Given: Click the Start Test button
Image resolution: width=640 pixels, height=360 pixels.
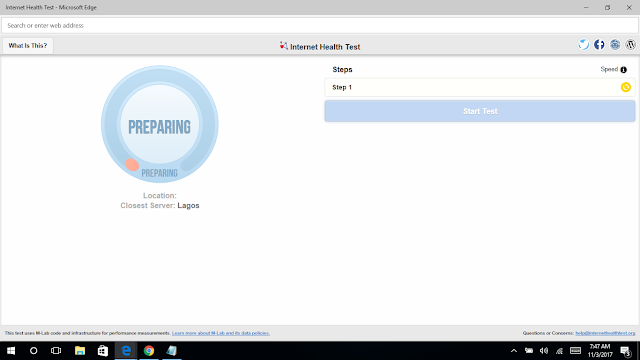Looking at the screenshot, I should [x=480, y=111].
